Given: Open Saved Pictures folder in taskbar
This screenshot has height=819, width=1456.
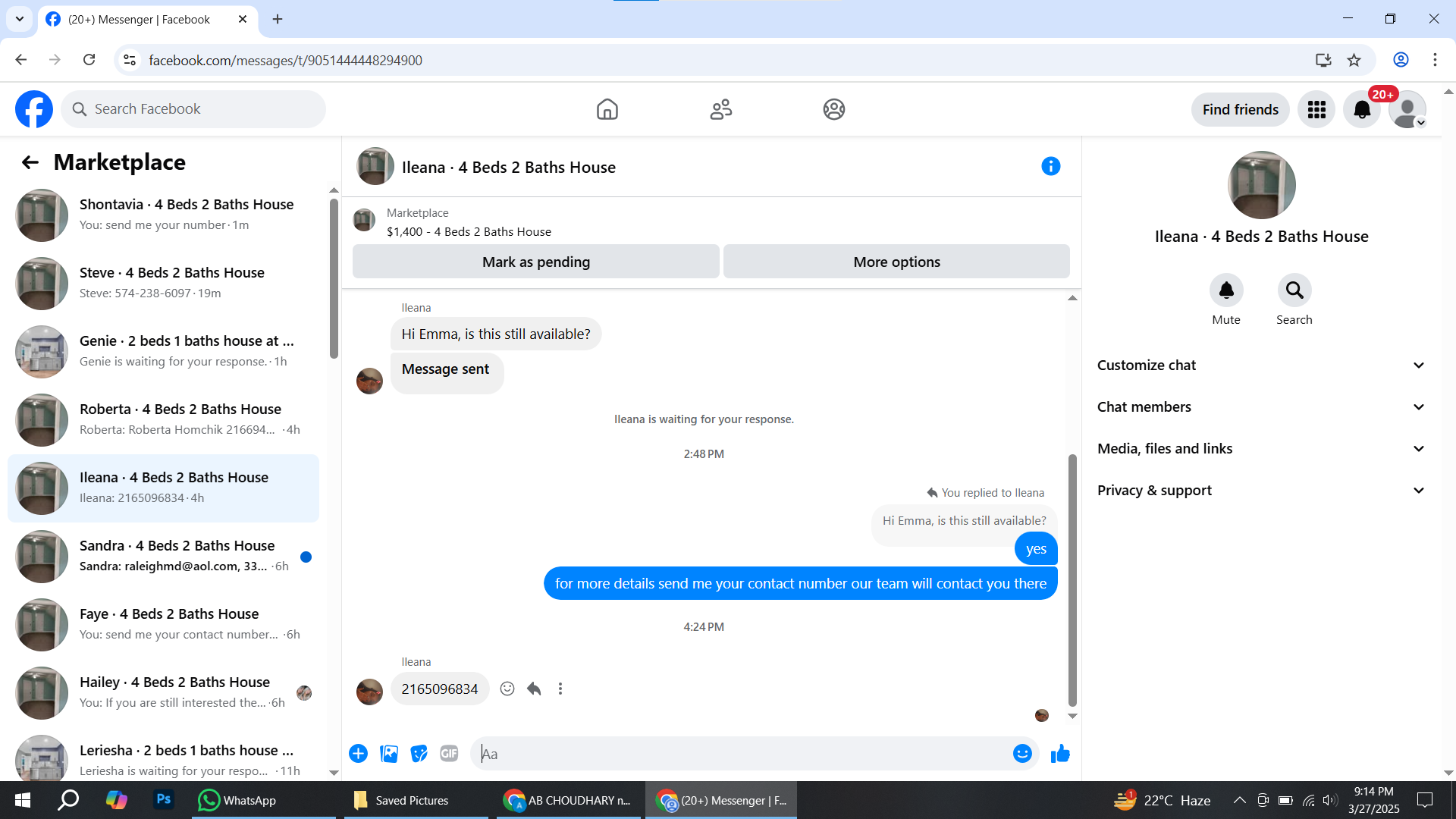Looking at the screenshot, I should pos(415,800).
